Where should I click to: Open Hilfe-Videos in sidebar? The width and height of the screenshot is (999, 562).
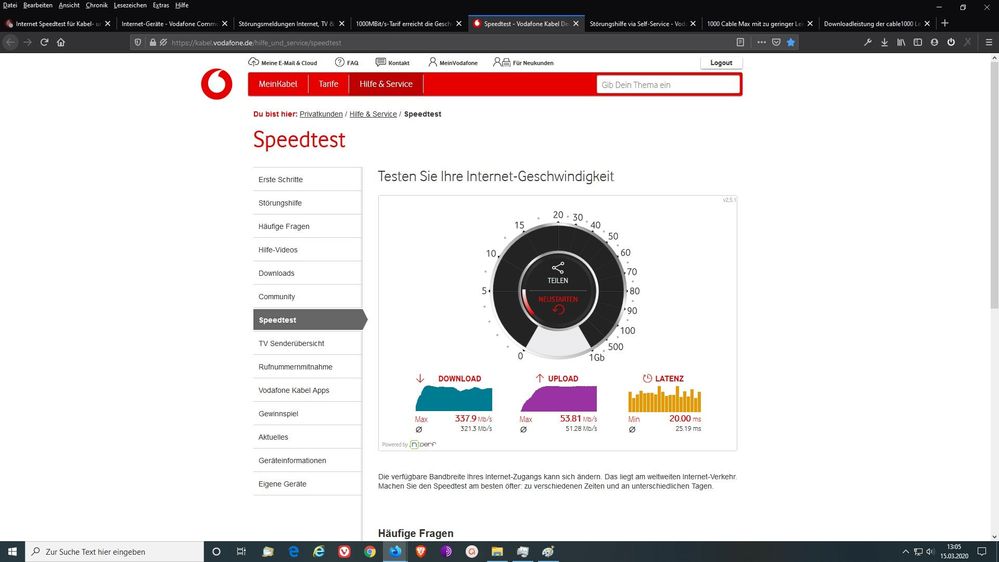click(307, 250)
